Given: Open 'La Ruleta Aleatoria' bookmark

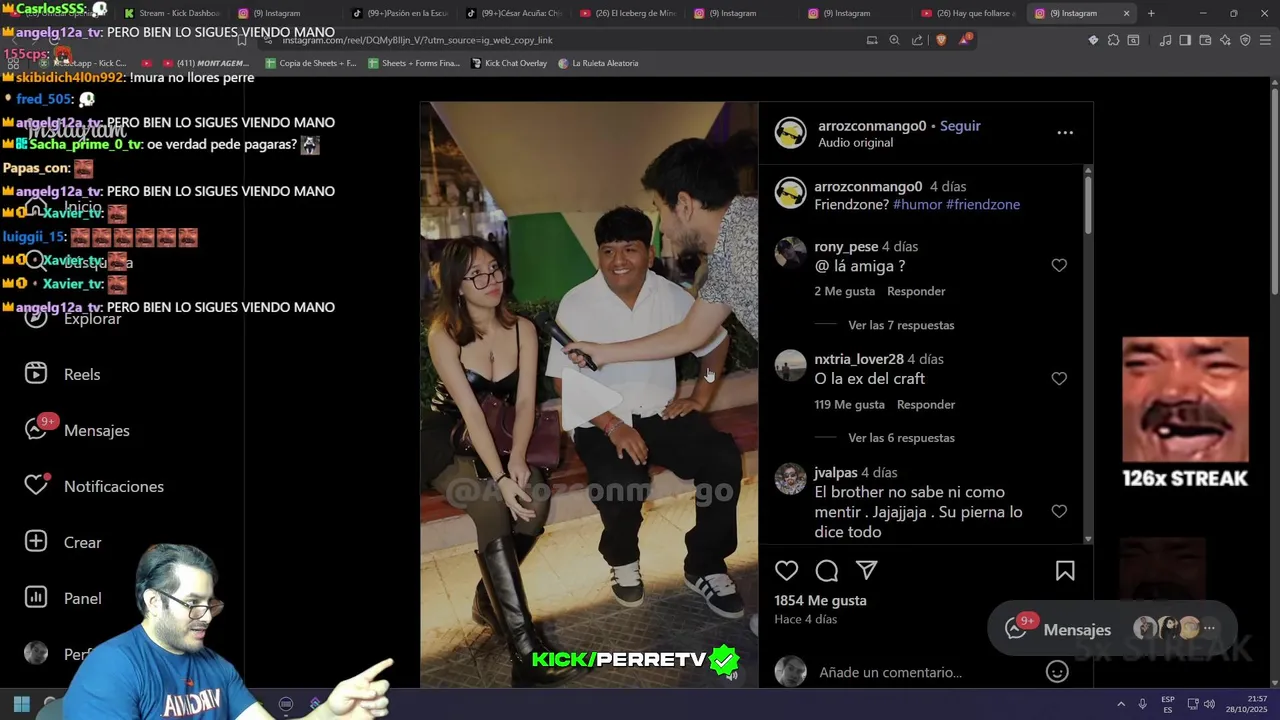Looking at the screenshot, I should click(598, 63).
